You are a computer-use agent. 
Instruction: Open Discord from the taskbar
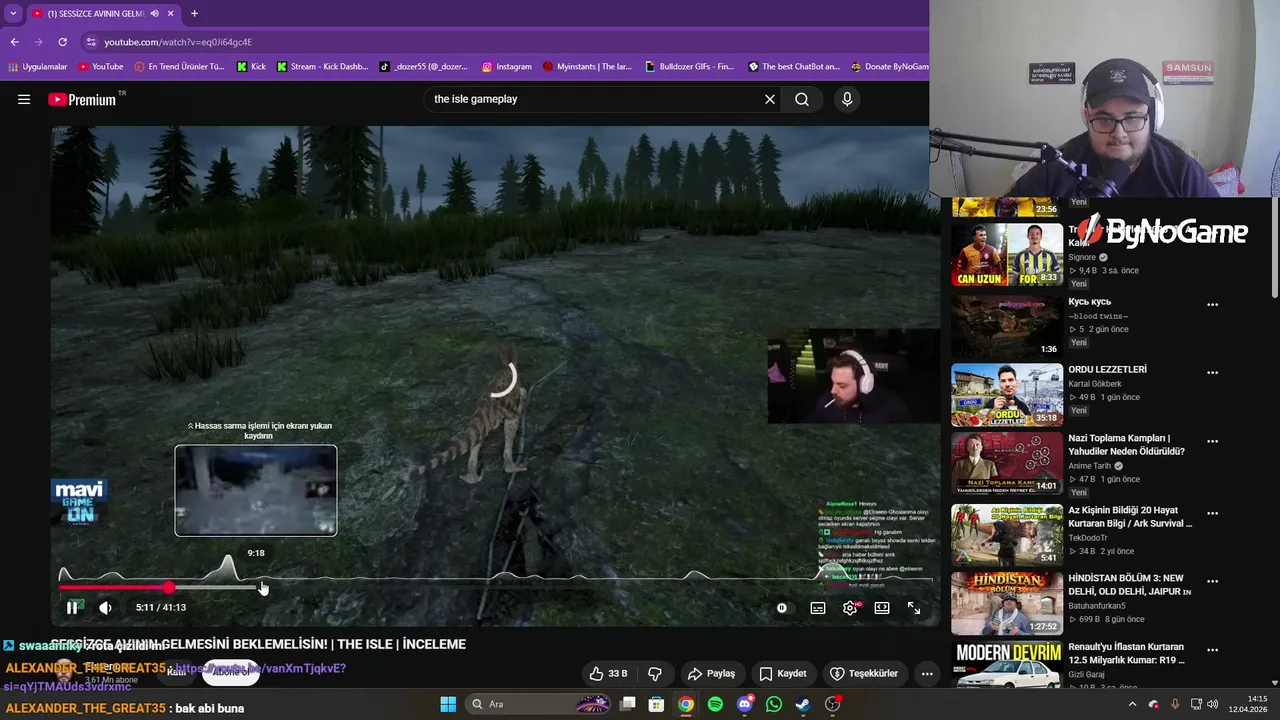tap(744, 704)
